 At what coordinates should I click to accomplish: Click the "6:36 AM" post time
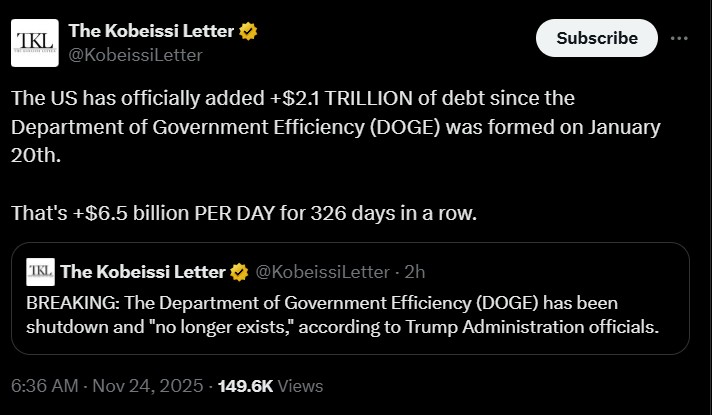(43, 386)
